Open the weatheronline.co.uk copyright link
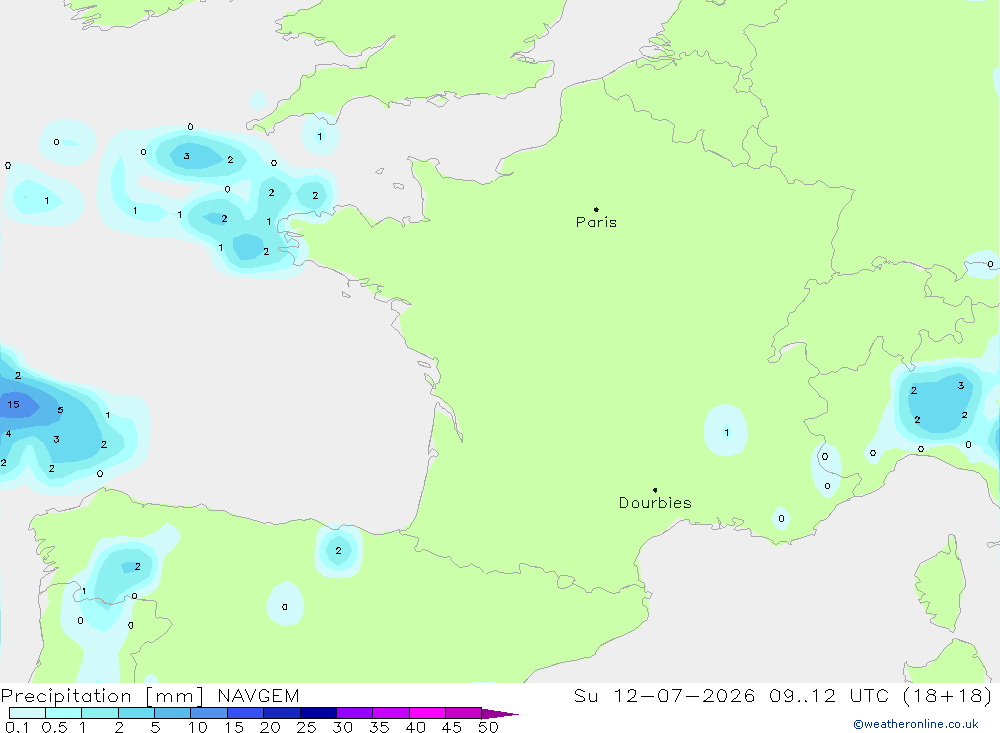Screen dimensions: 1000x733 point(916,724)
